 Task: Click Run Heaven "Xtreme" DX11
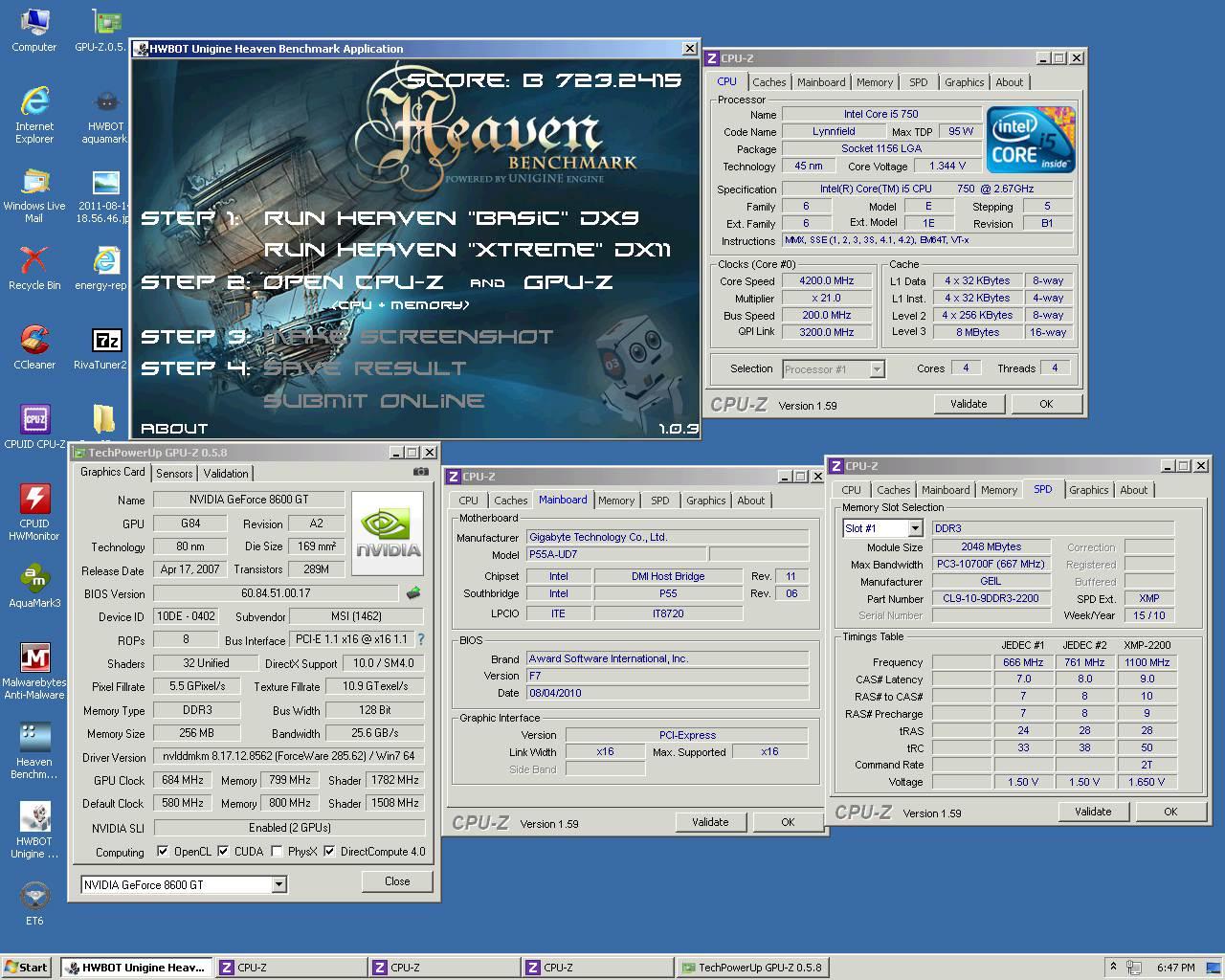point(468,250)
